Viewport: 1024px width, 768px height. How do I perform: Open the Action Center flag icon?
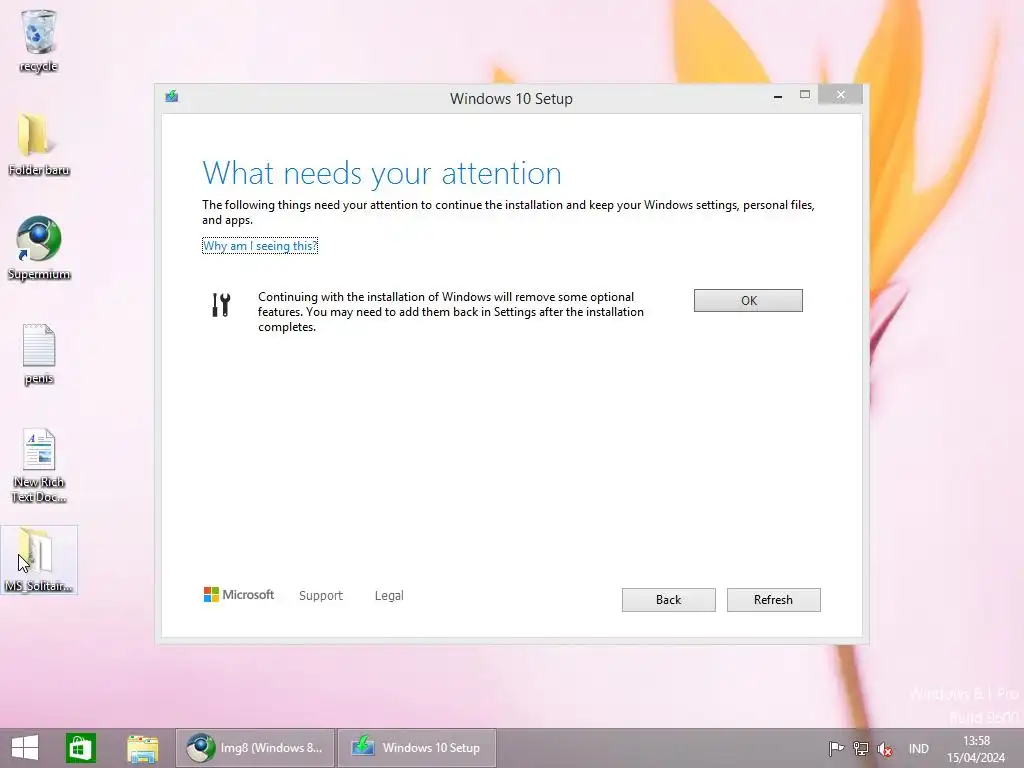coord(836,748)
